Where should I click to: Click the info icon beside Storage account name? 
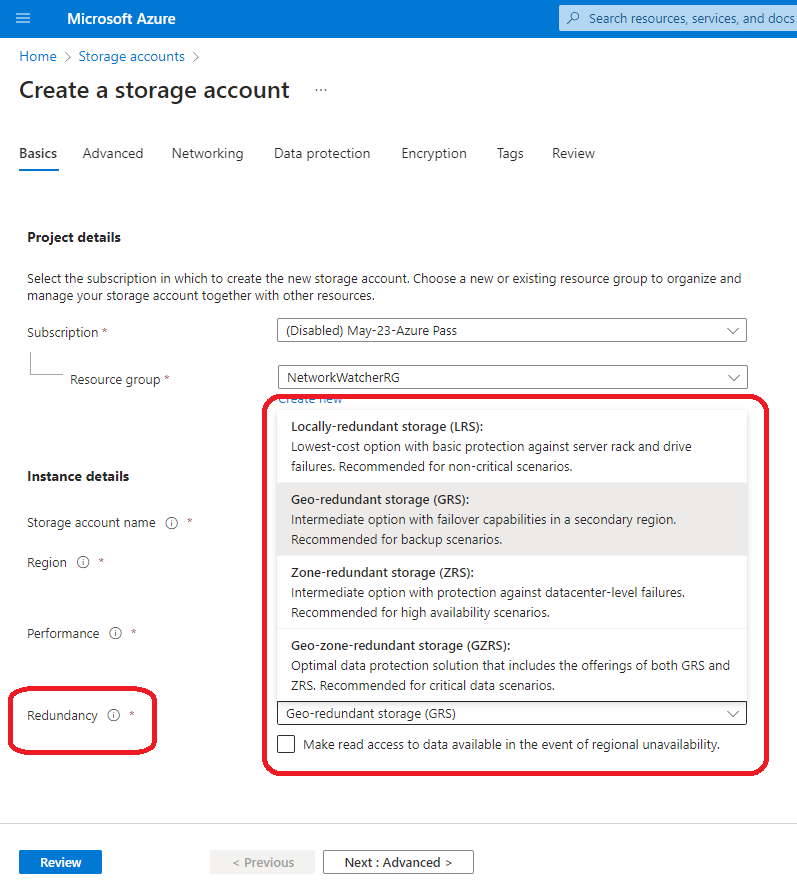[172, 523]
